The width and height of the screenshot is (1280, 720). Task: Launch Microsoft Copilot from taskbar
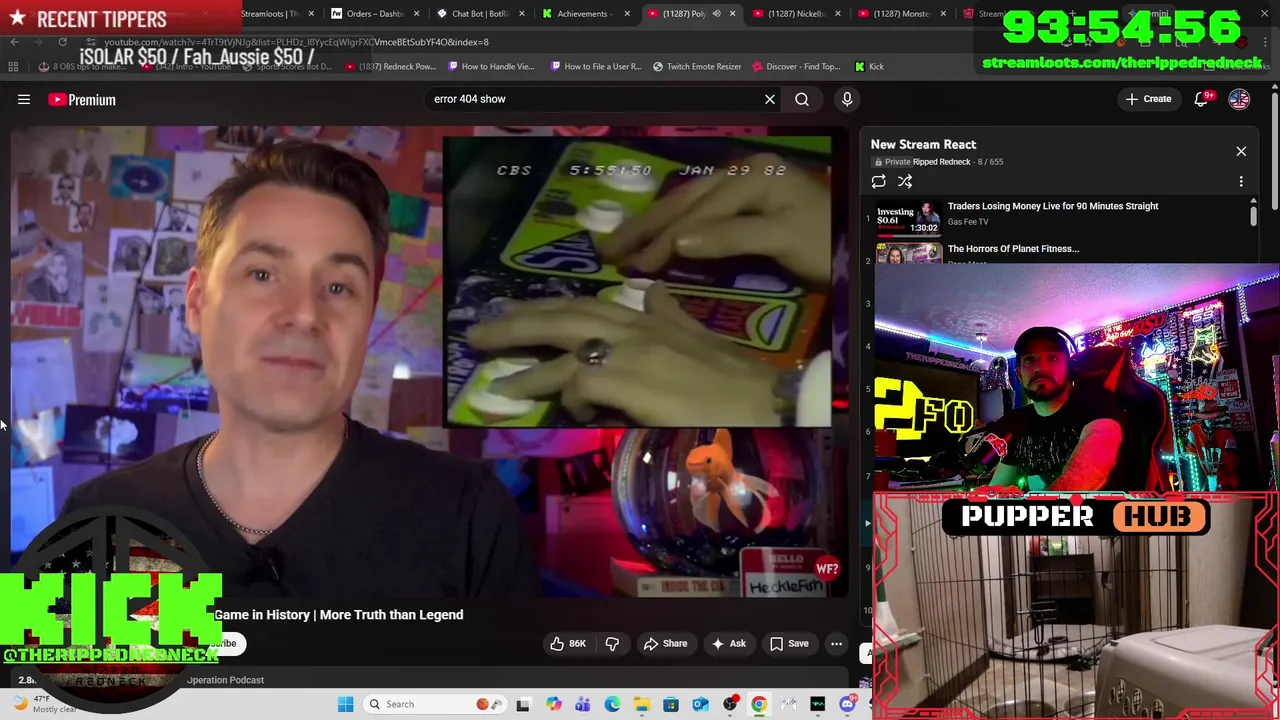click(553, 704)
